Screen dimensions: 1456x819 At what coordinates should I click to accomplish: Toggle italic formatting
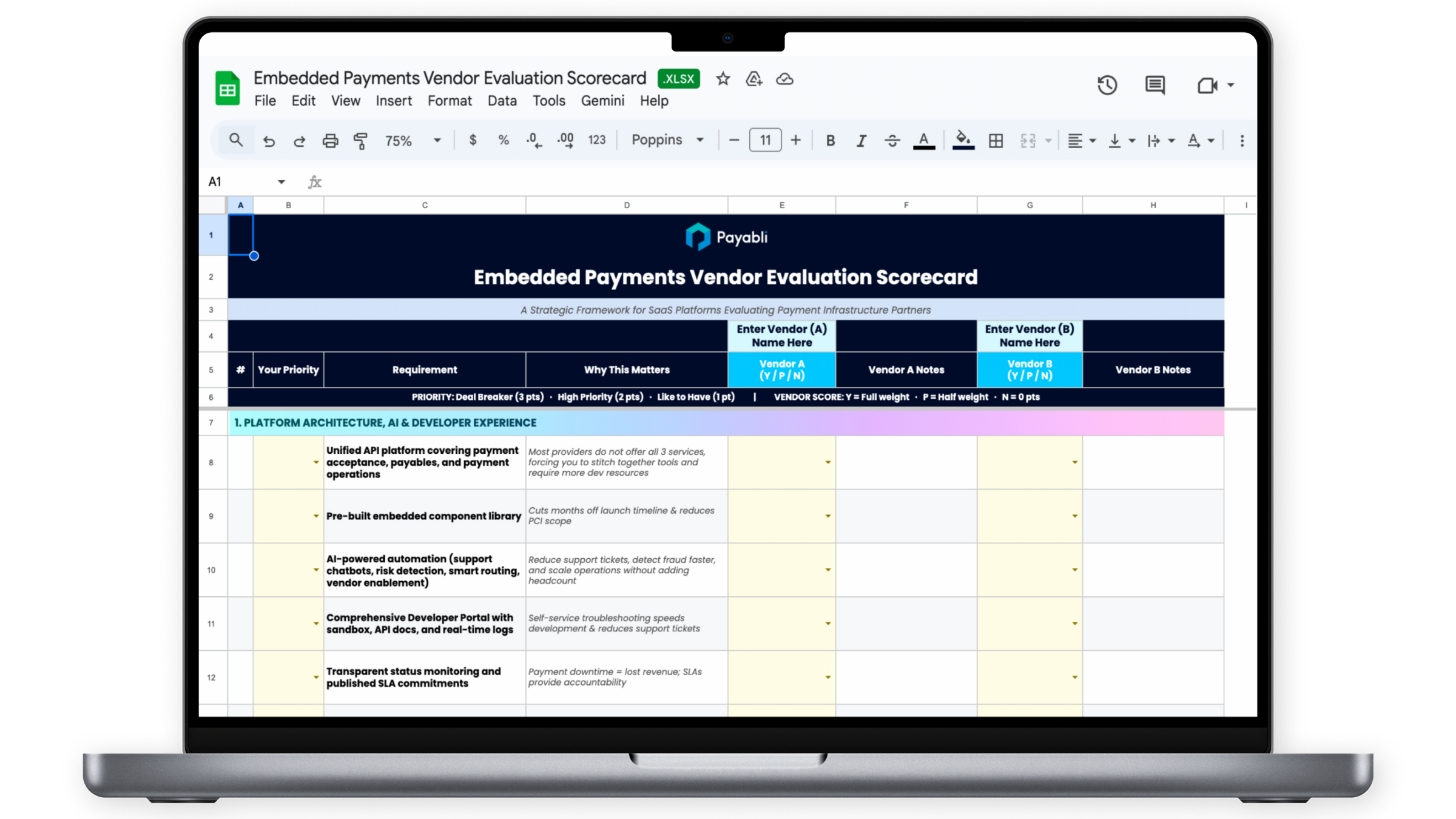tap(861, 141)
